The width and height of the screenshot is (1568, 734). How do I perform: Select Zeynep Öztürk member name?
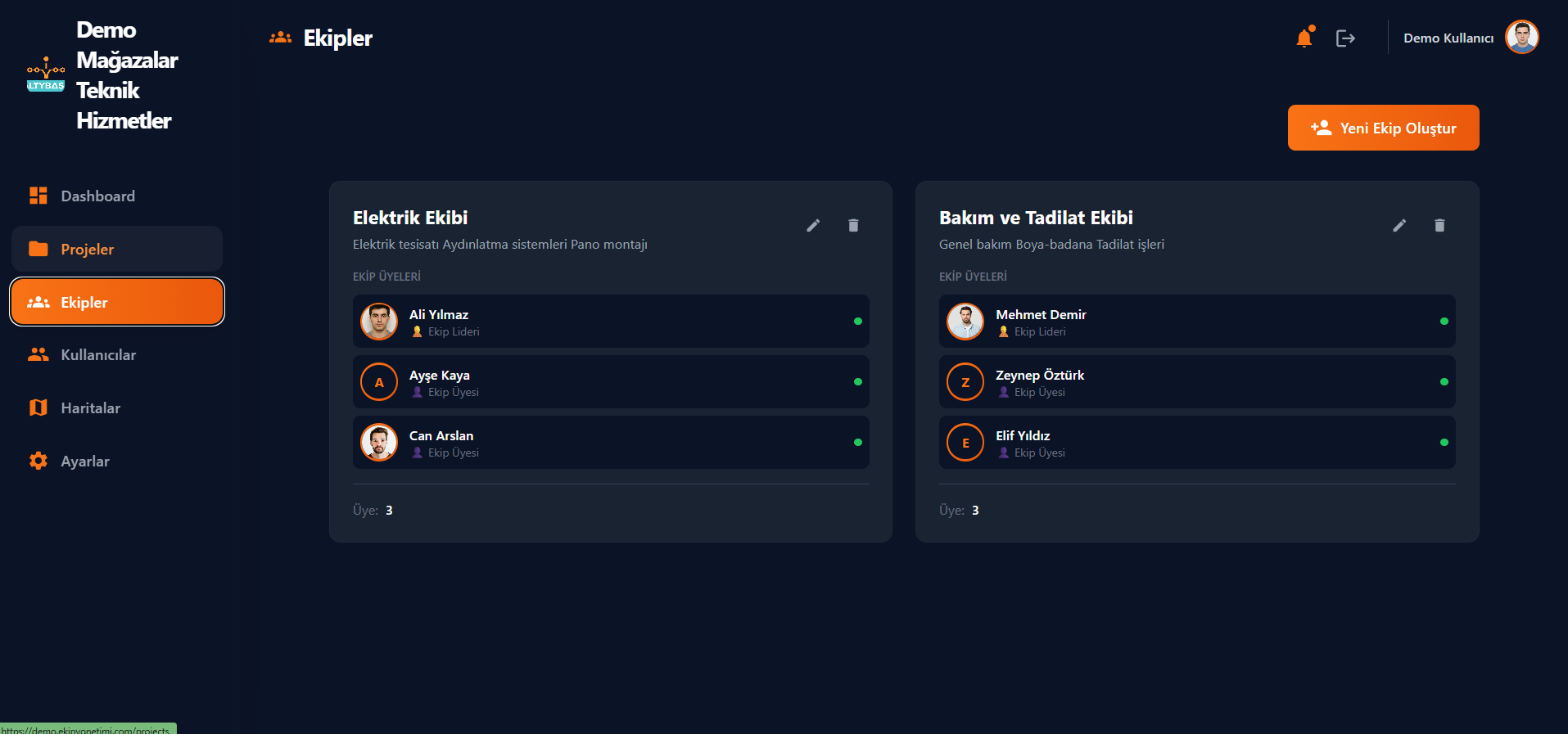point(1040,375)
